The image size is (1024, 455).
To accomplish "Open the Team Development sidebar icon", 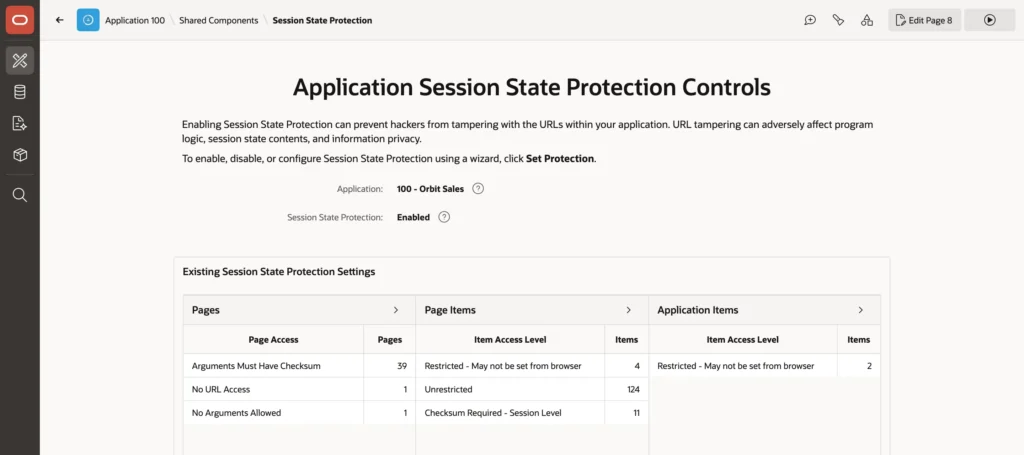I will pyautogui.click(x=20, y=123).
